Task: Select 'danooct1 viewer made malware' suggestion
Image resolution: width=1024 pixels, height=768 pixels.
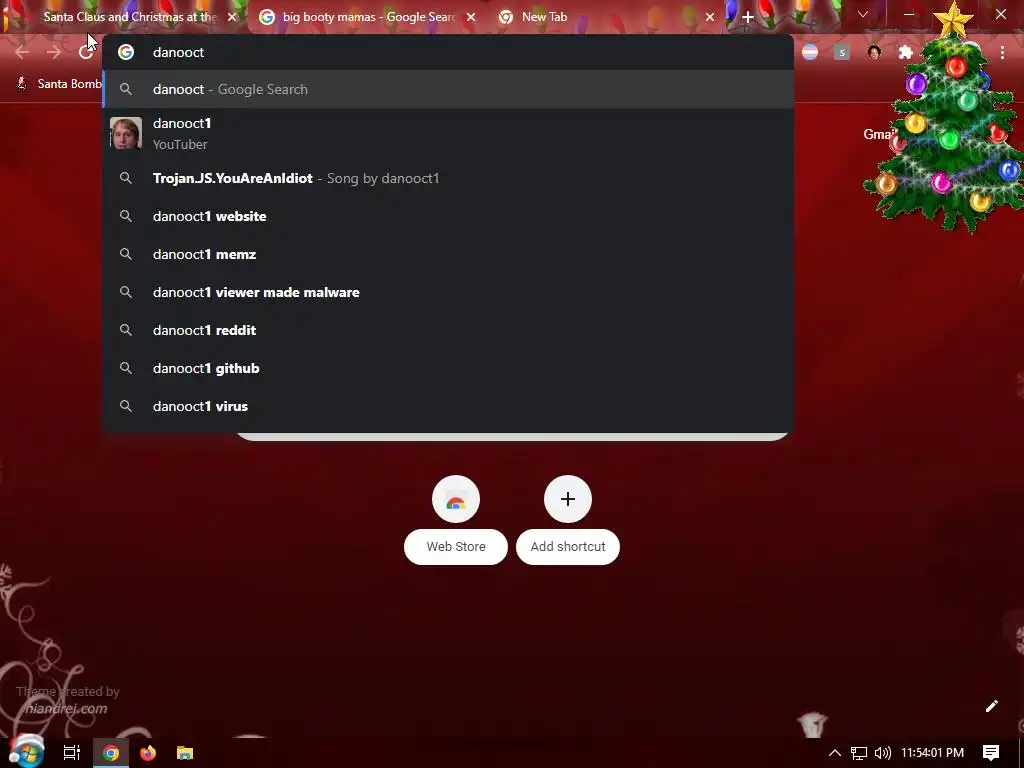Action: point(448,292)
